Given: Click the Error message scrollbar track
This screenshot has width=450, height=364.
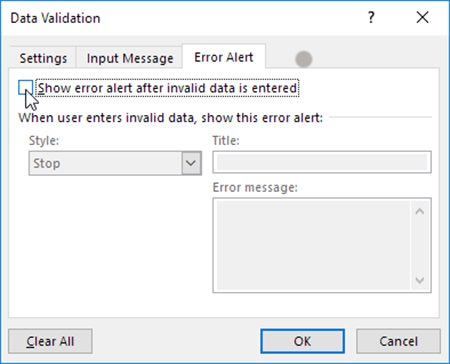Looking at the screenshot, I should tap(420, 246).
